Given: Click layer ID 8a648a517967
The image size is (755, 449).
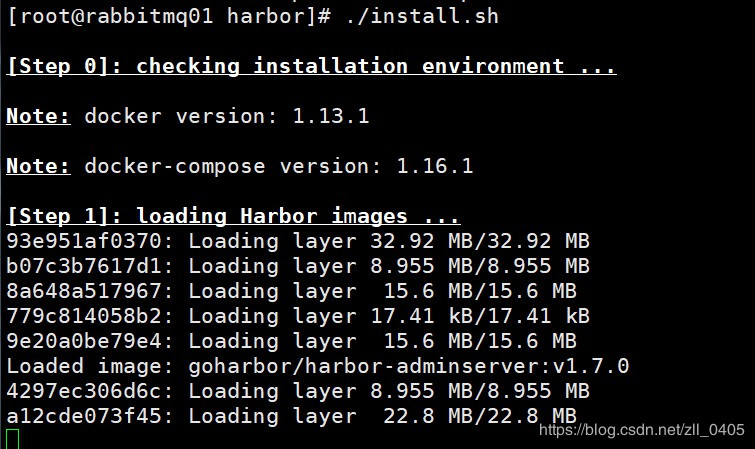Looking at the screenshot, I should 87,291.
